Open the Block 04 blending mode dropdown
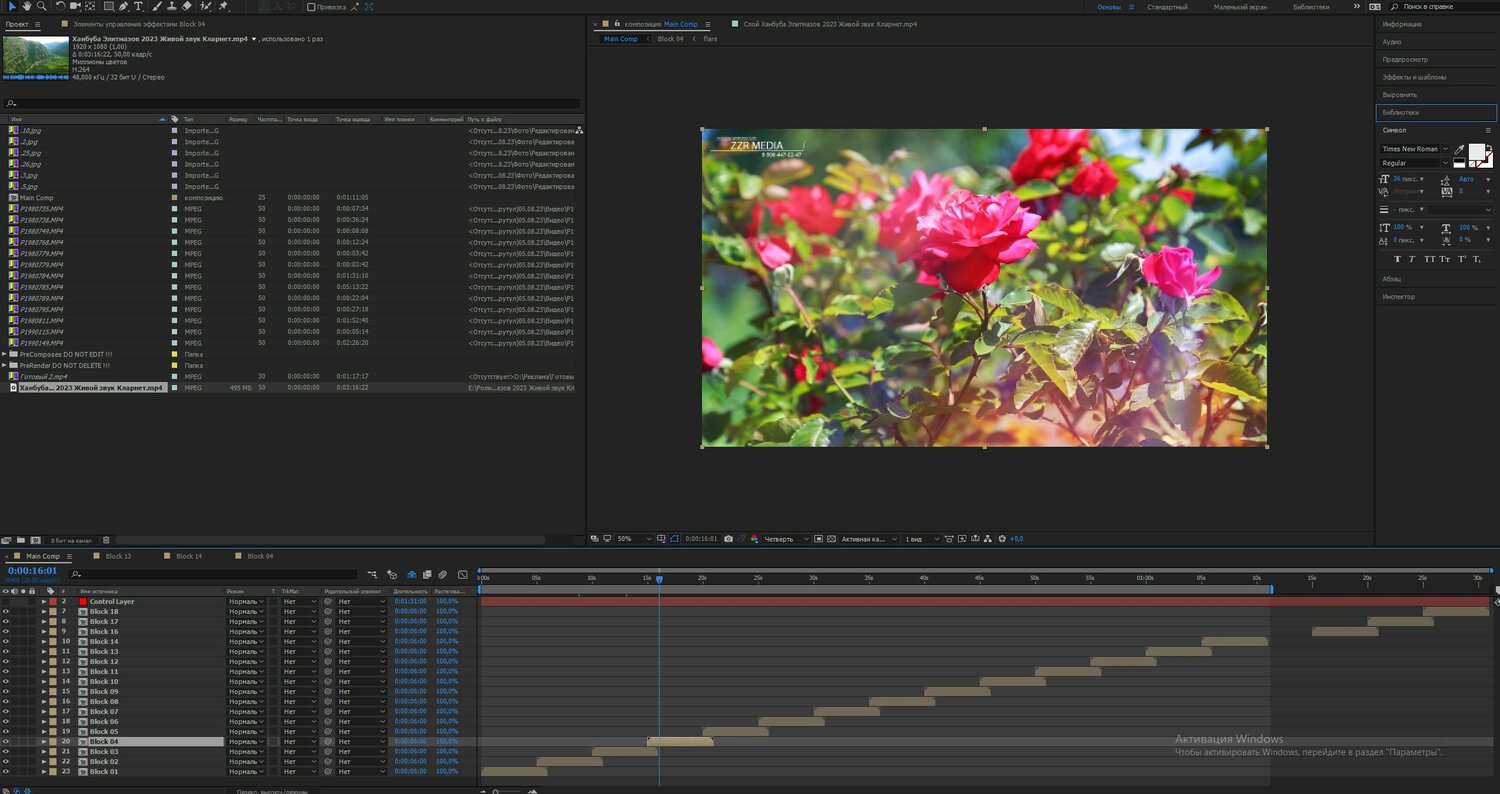 pyautogui.click(x=246, y=741)
